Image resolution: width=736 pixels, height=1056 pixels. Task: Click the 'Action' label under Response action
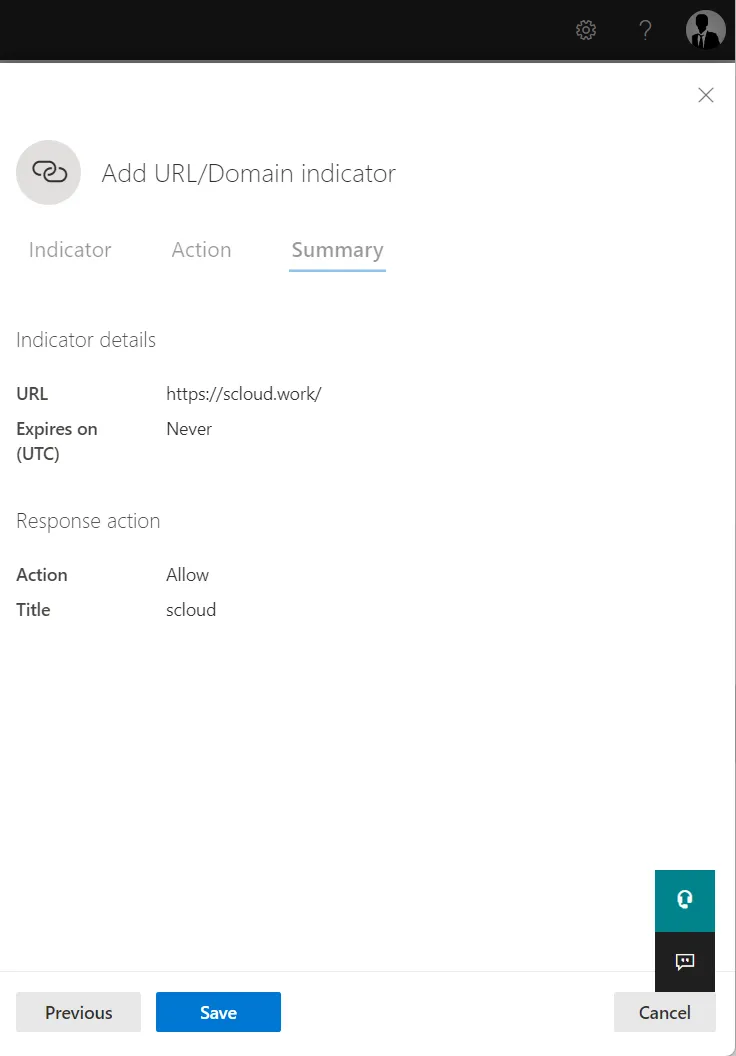(x=42, y=574)
